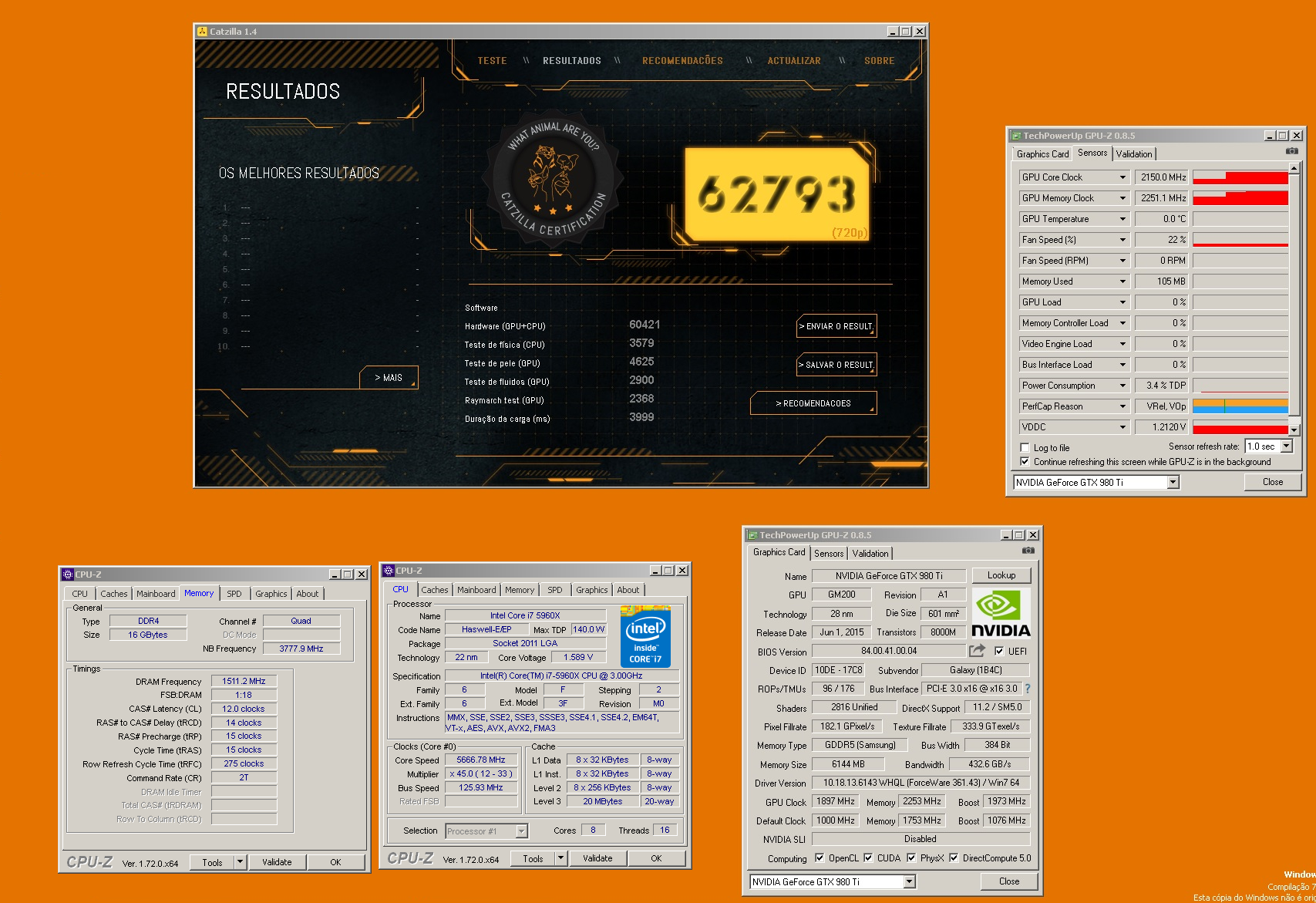Image resolution: width=1316 pixels, height=903 pixels.
Task: Open the GPU Memory Clock sensor dropdown
Action: pos(1122,198)
